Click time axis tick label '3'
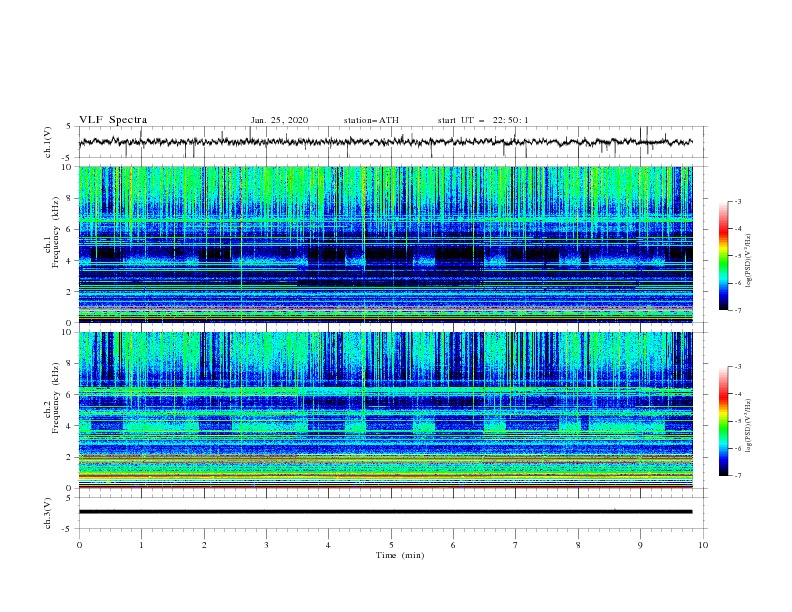 pyautogui.click(x=266, y=545)
